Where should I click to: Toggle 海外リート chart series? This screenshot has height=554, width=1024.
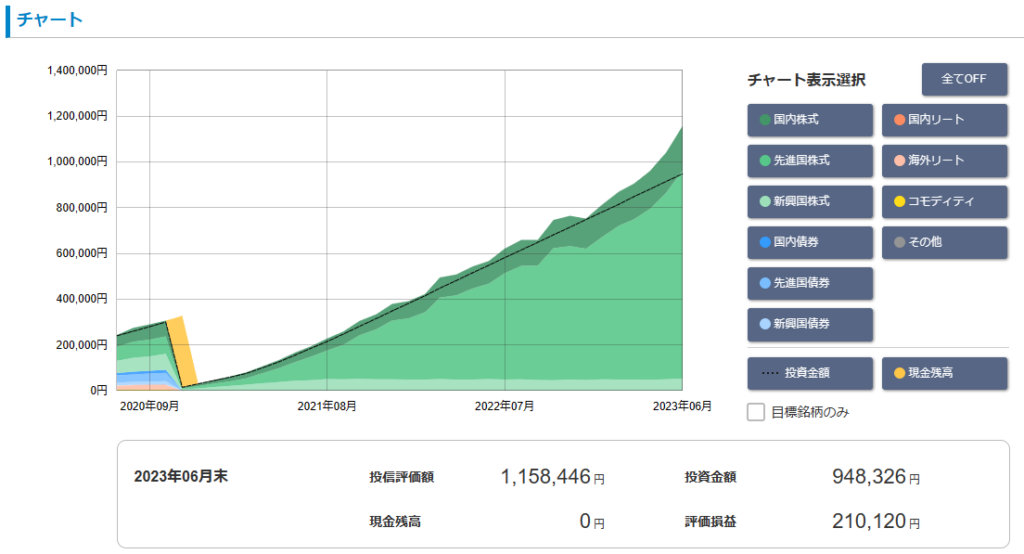pos(944,160)
